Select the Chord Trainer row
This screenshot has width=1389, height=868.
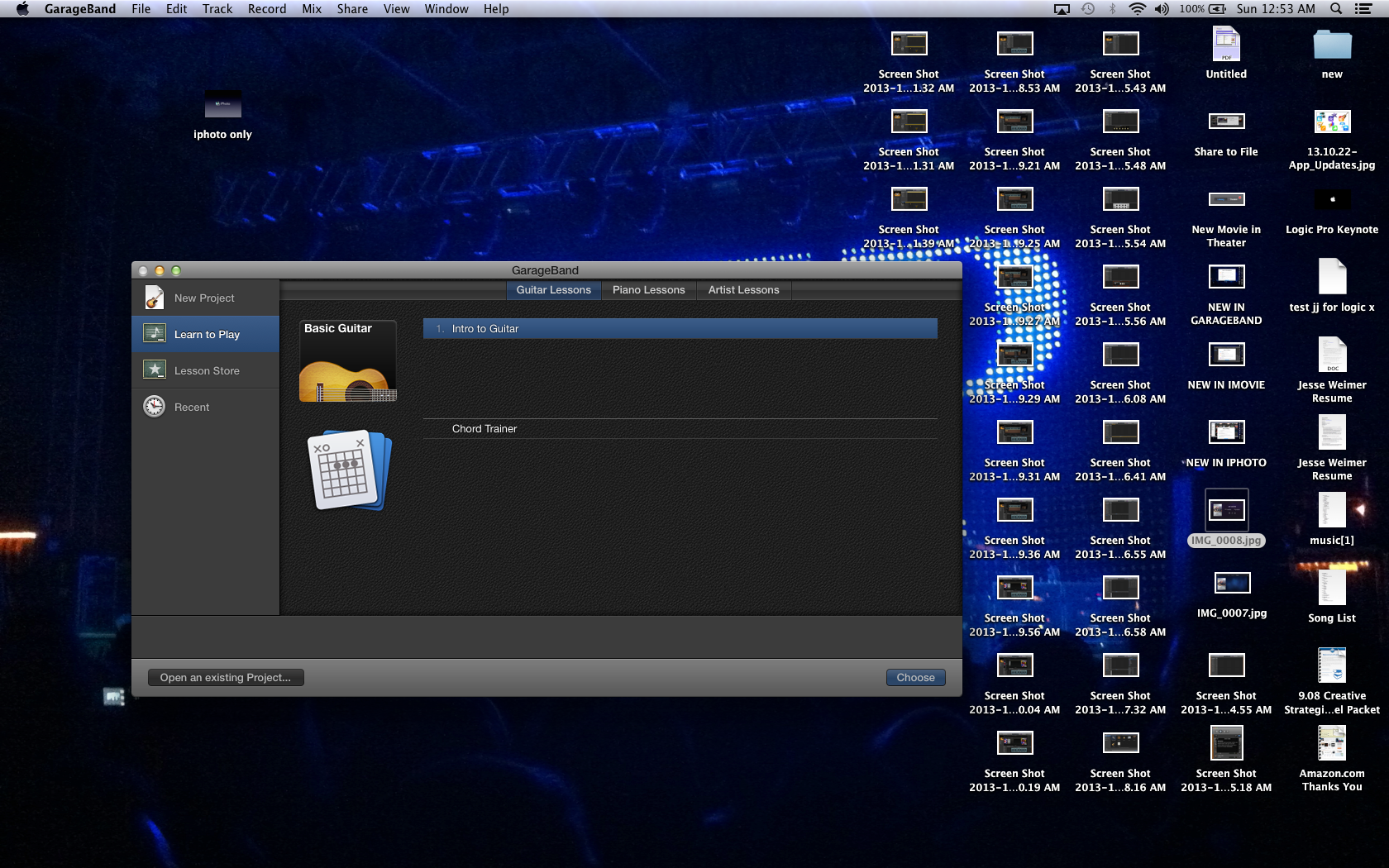[x=680, y=429]
